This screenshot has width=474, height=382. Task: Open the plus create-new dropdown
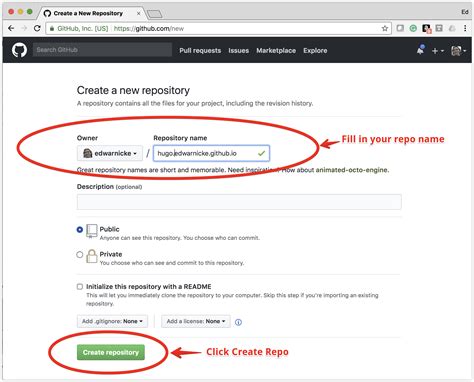pyautogui.click(x=438, y=51)
